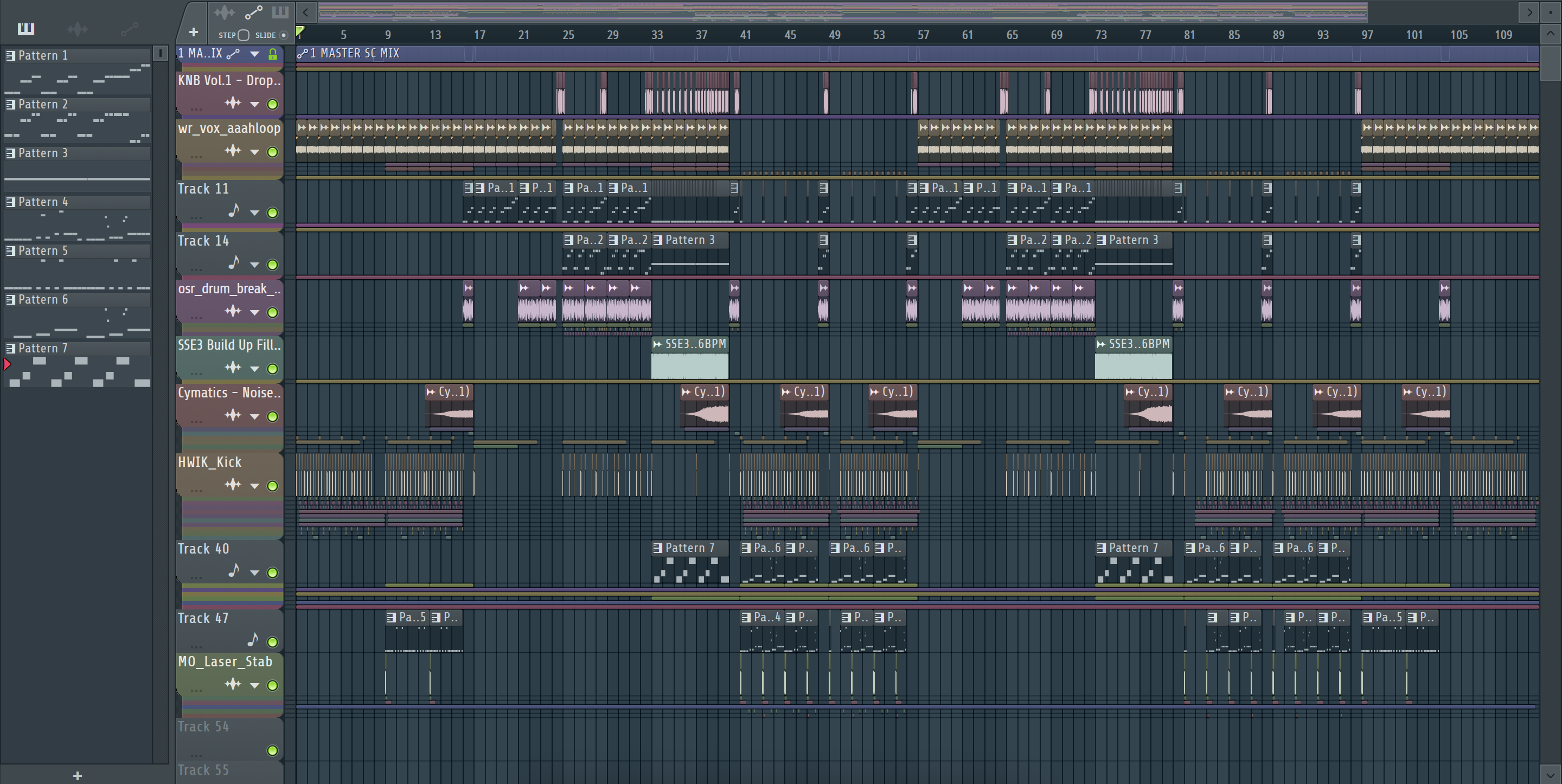This screenshot has width=1562, height=784.
Task: Open the dropdown arrow on the HWIK_Kick track
Action: [255, 486]
